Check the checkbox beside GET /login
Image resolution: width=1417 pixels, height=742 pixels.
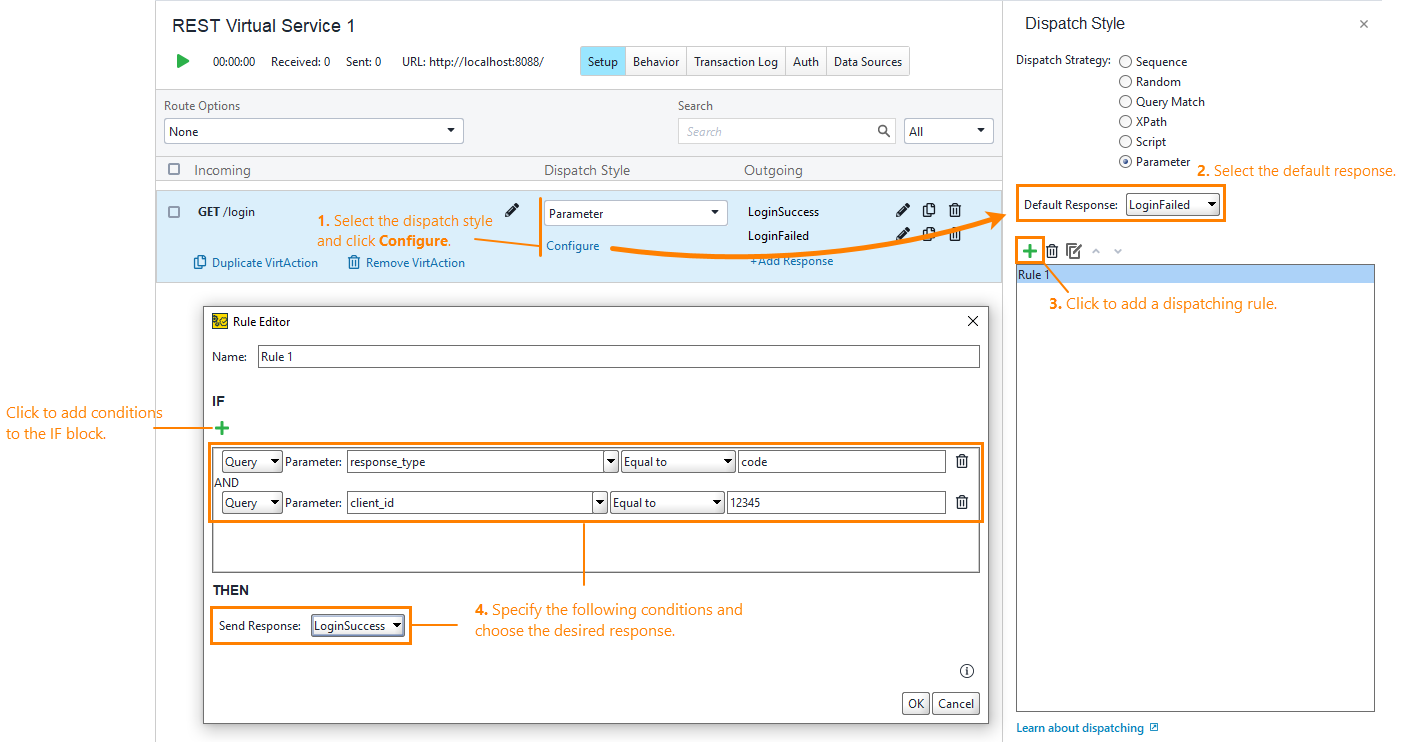coord(173,211)
